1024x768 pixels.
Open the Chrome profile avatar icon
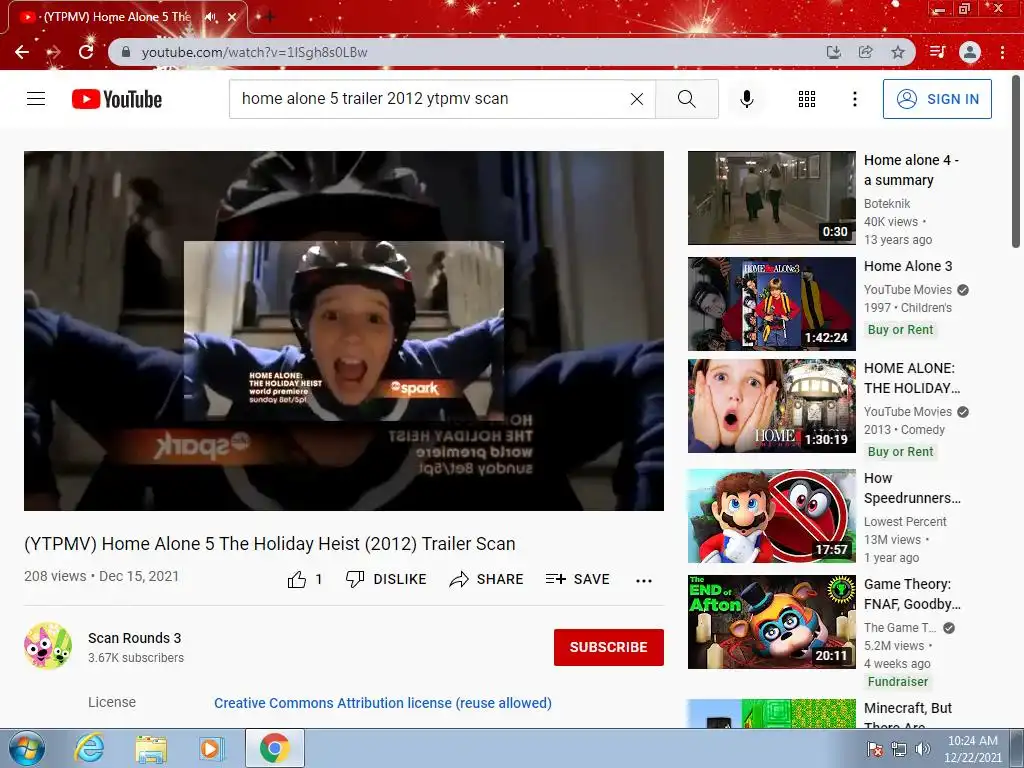tap(970, 52)
